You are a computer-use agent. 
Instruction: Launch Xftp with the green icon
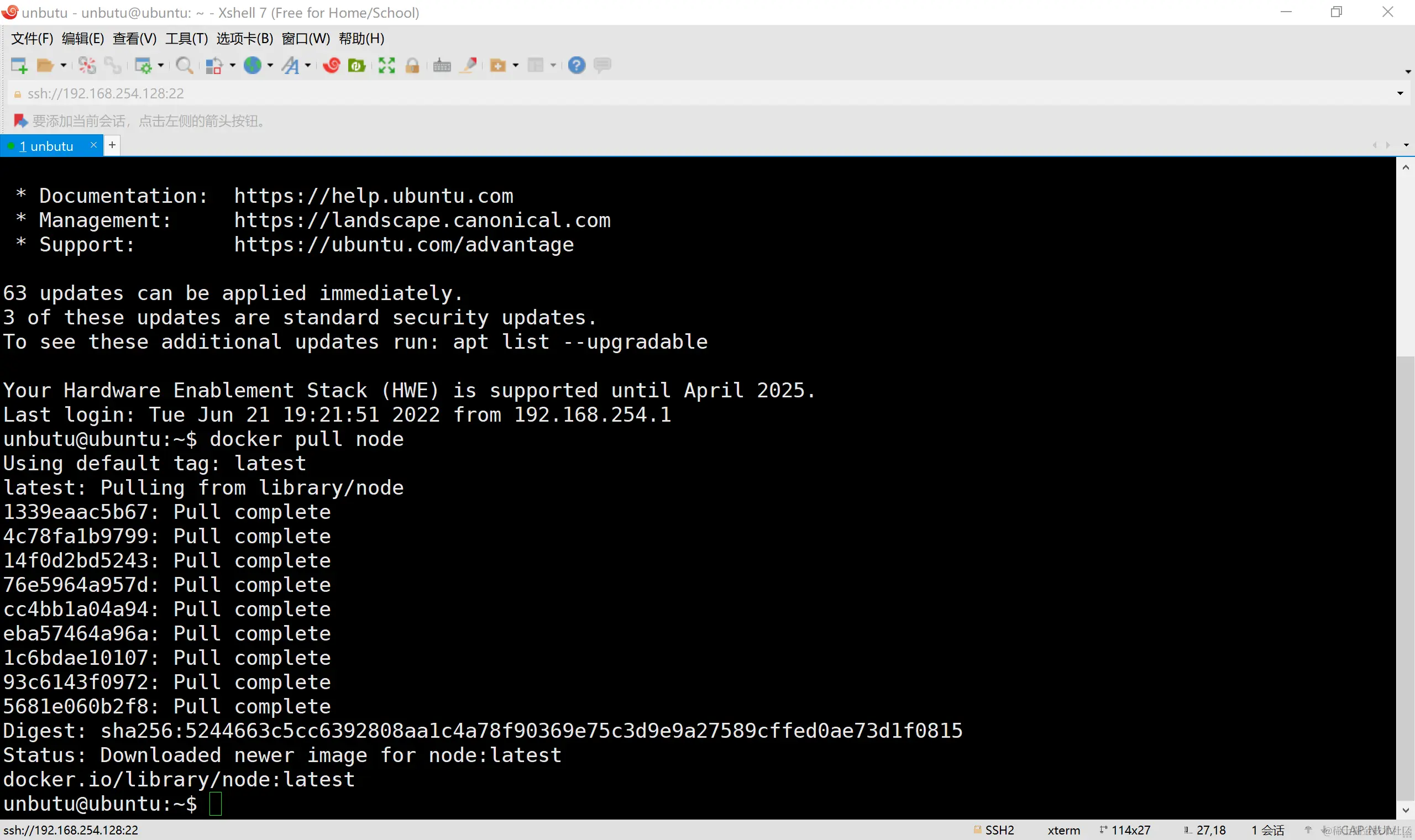click(357, 66)
